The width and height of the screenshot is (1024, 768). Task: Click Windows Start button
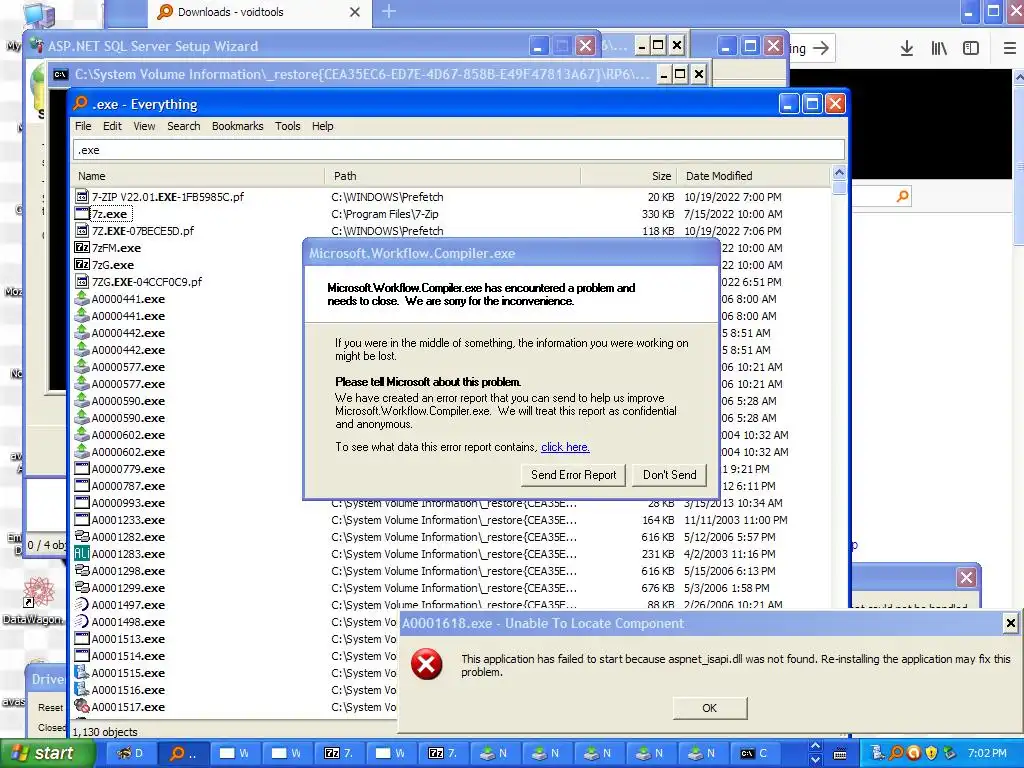tap(47, 753)
